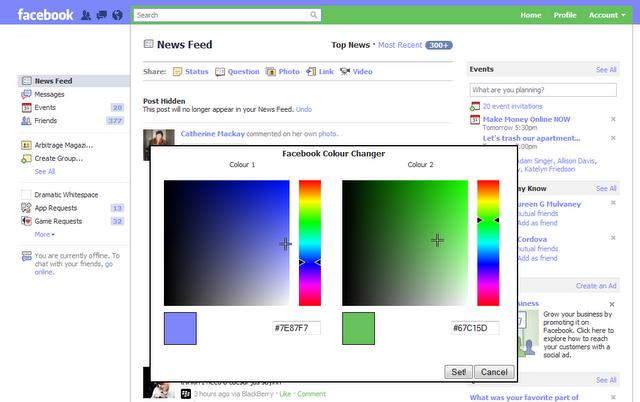640x402 pixels.
Task: Open friend requests icon in header
Action: [86, 16]
